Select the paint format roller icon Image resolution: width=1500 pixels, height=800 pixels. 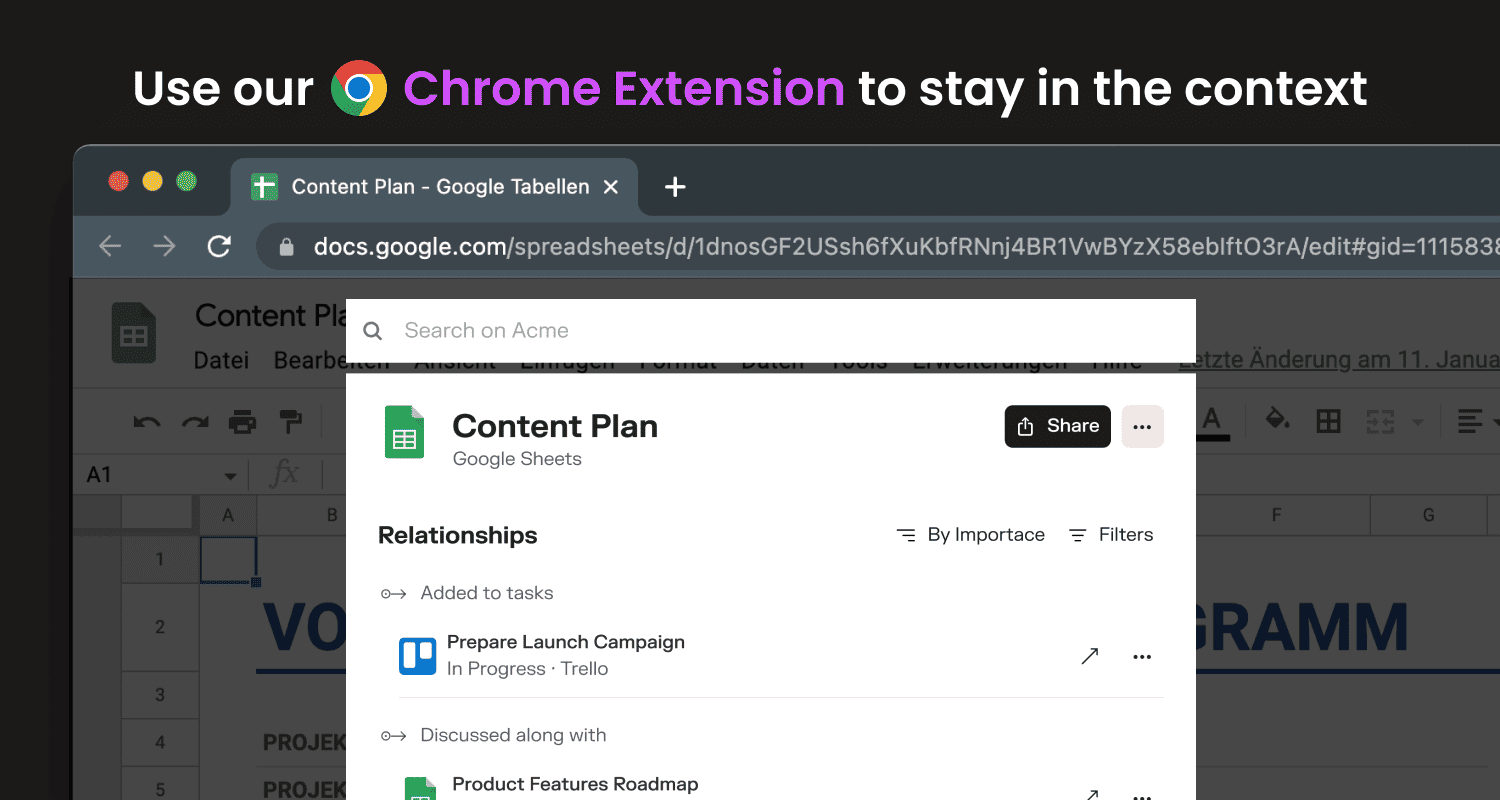[291, 422]
